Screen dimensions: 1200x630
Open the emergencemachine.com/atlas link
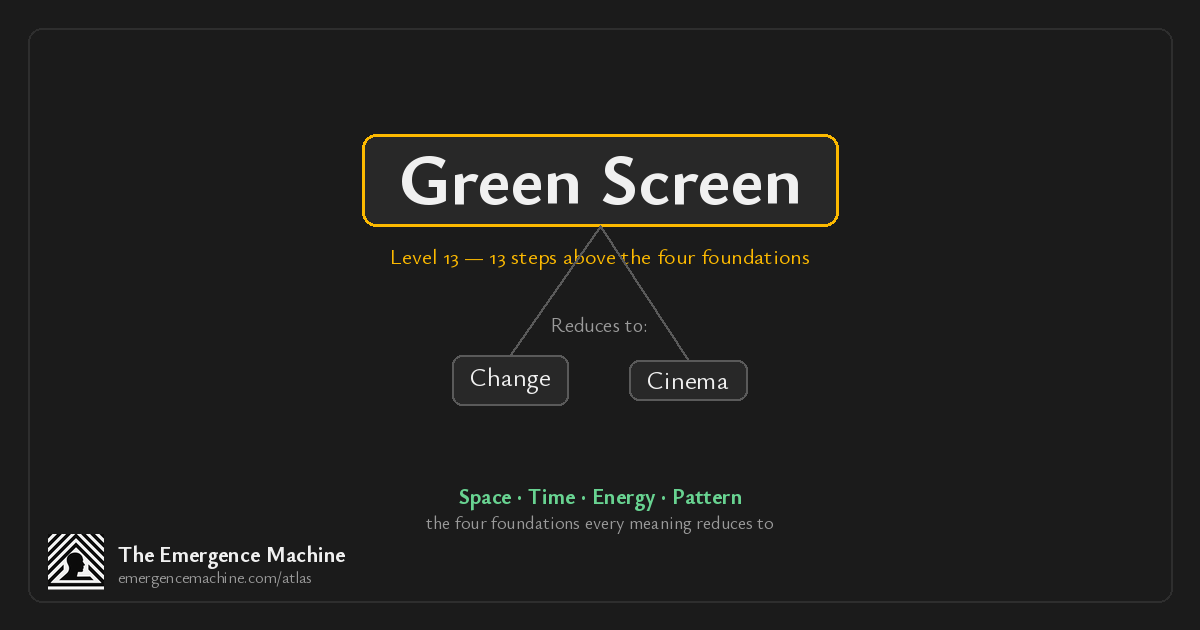coord(215,579)
